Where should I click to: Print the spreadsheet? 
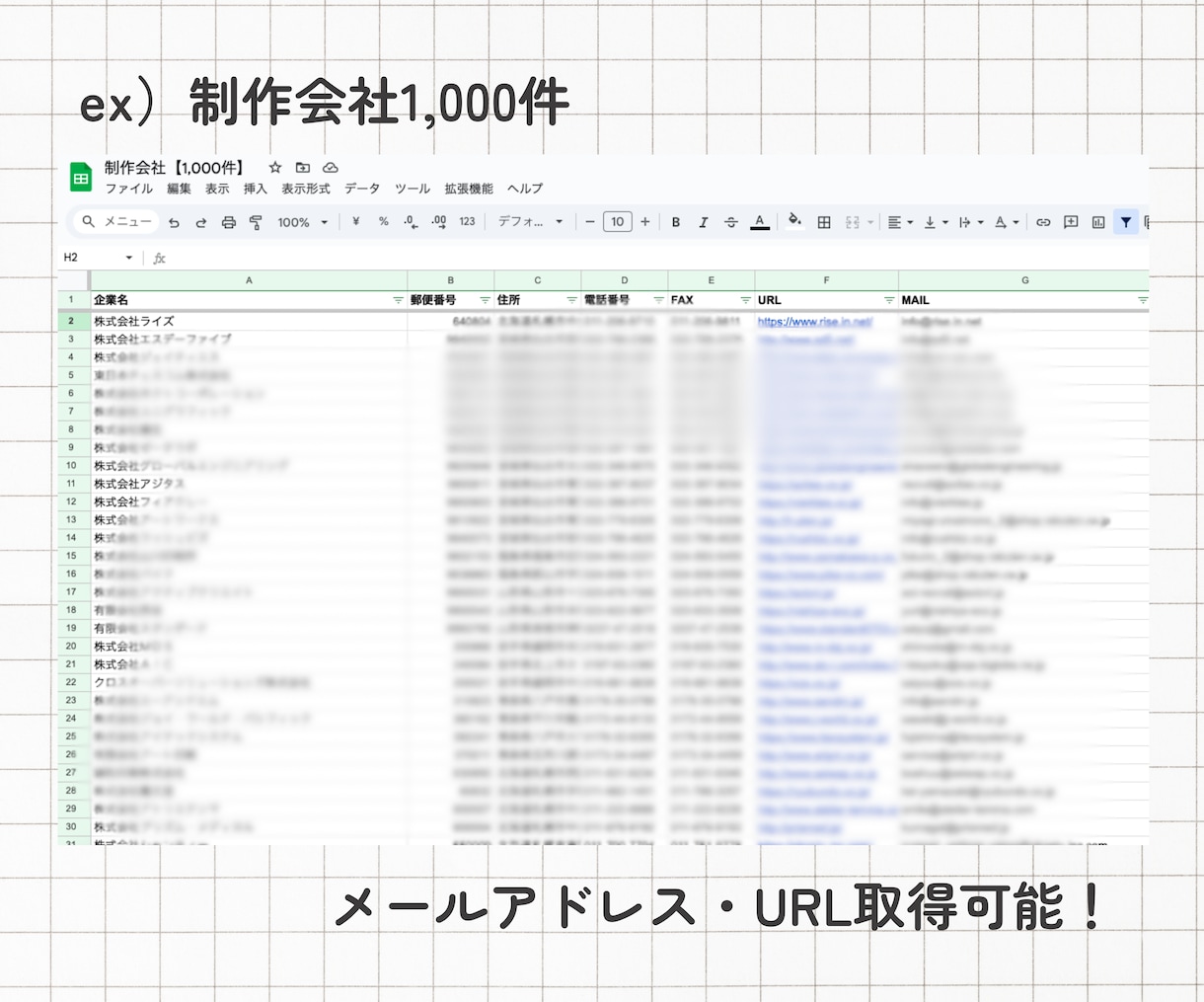click(228, 222)
